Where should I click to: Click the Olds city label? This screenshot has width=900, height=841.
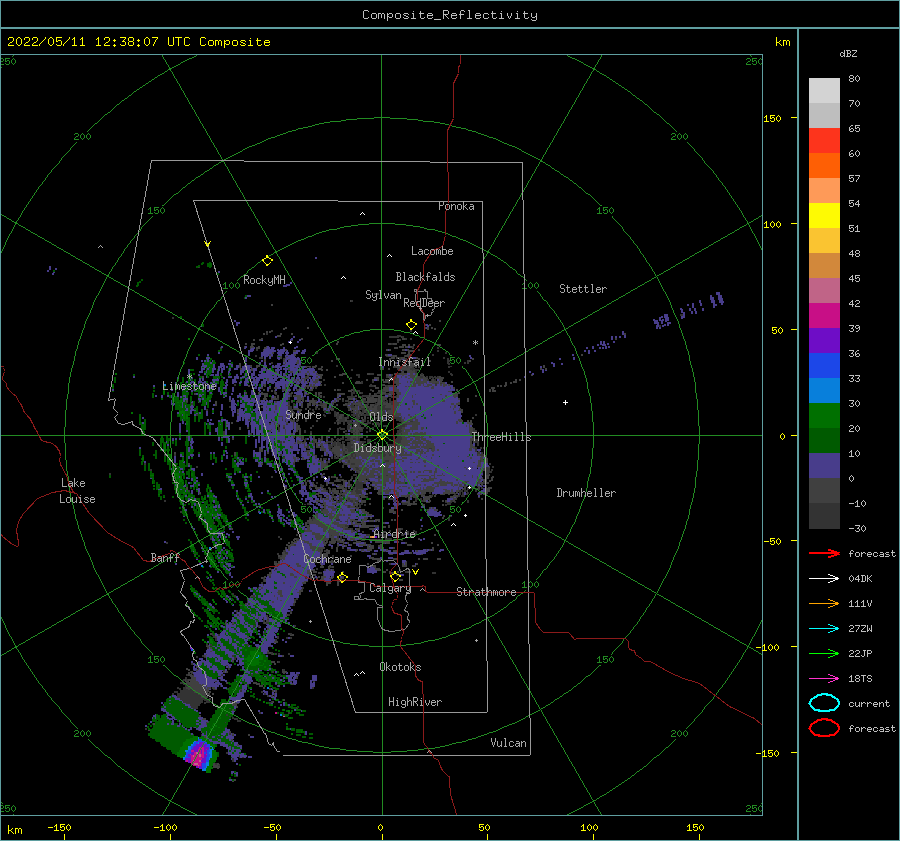381,417
